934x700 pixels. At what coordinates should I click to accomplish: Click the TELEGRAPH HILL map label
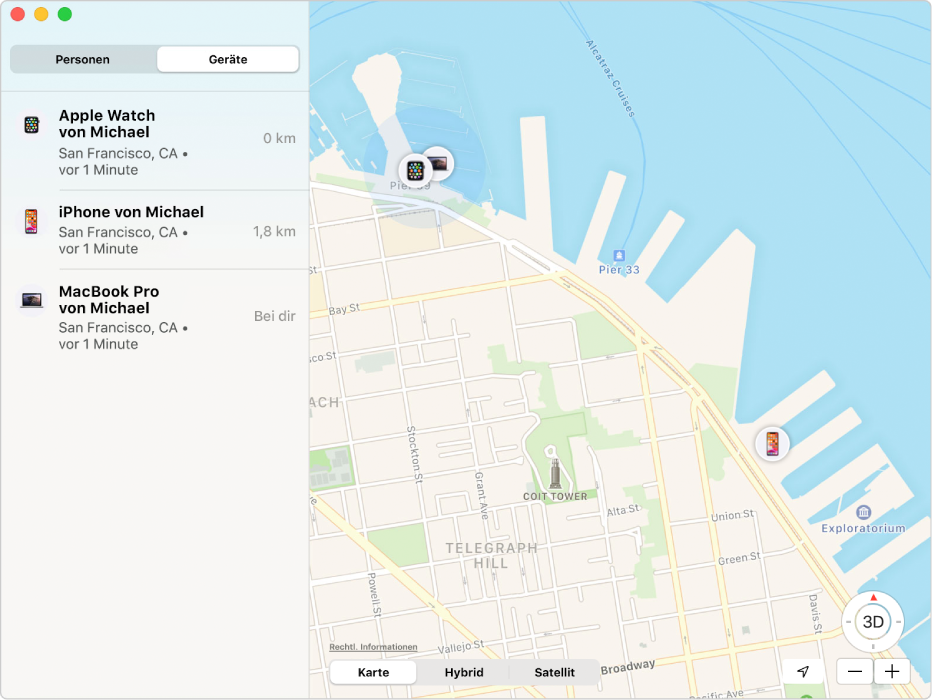(491, 555)
